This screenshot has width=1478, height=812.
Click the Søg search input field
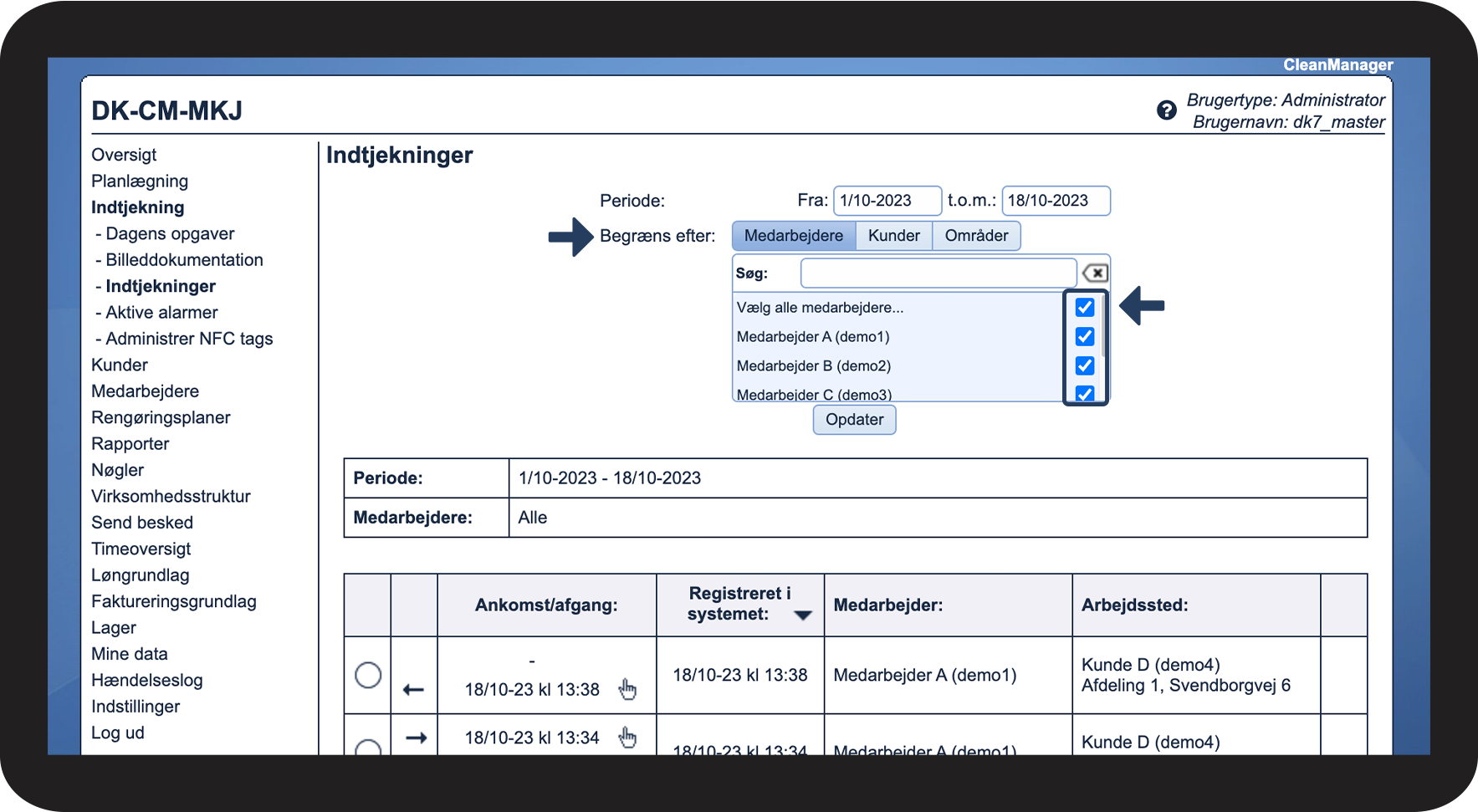click(x=938, y=273)
